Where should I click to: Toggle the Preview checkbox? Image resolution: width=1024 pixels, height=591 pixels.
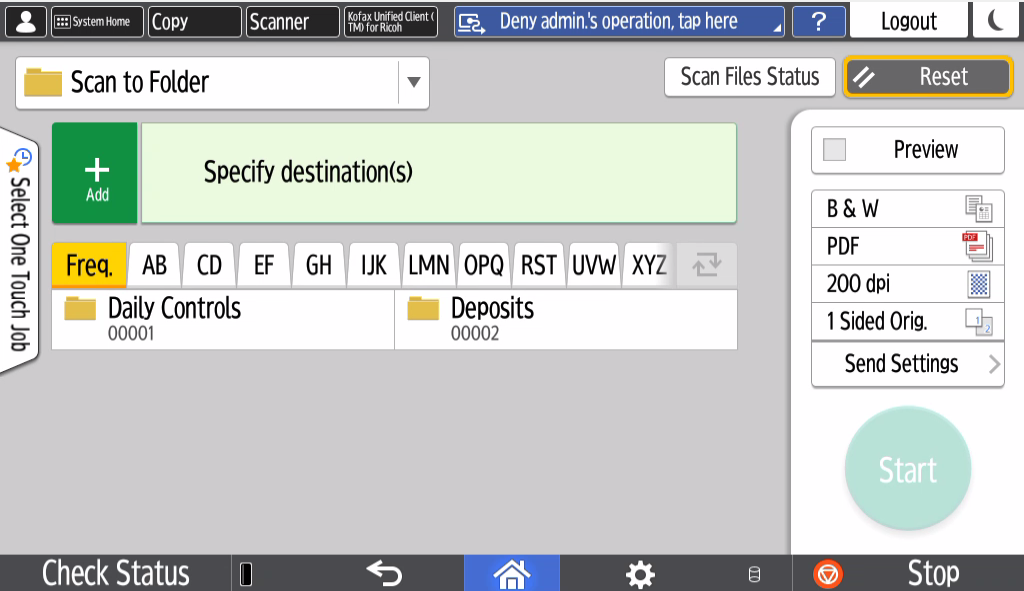[834, 150]
